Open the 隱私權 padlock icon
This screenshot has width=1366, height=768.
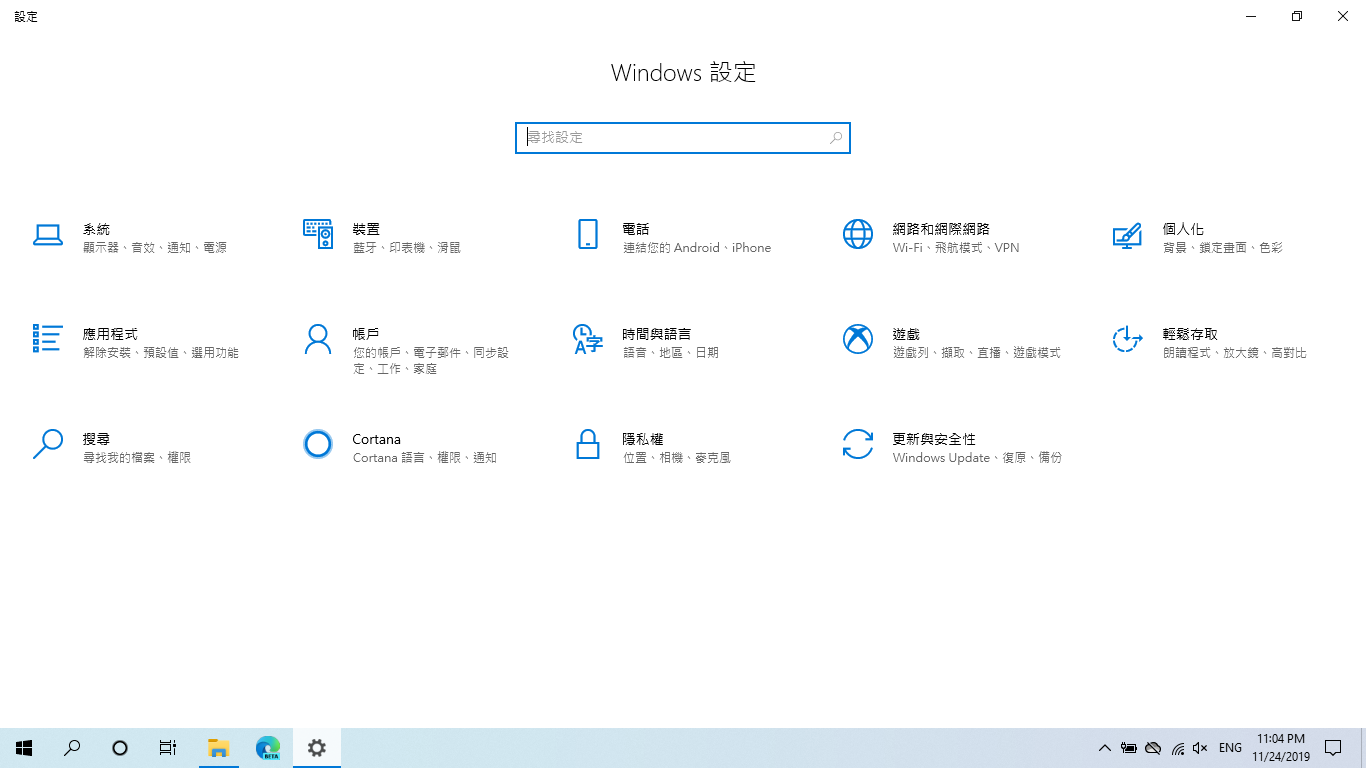coord(588,444)
